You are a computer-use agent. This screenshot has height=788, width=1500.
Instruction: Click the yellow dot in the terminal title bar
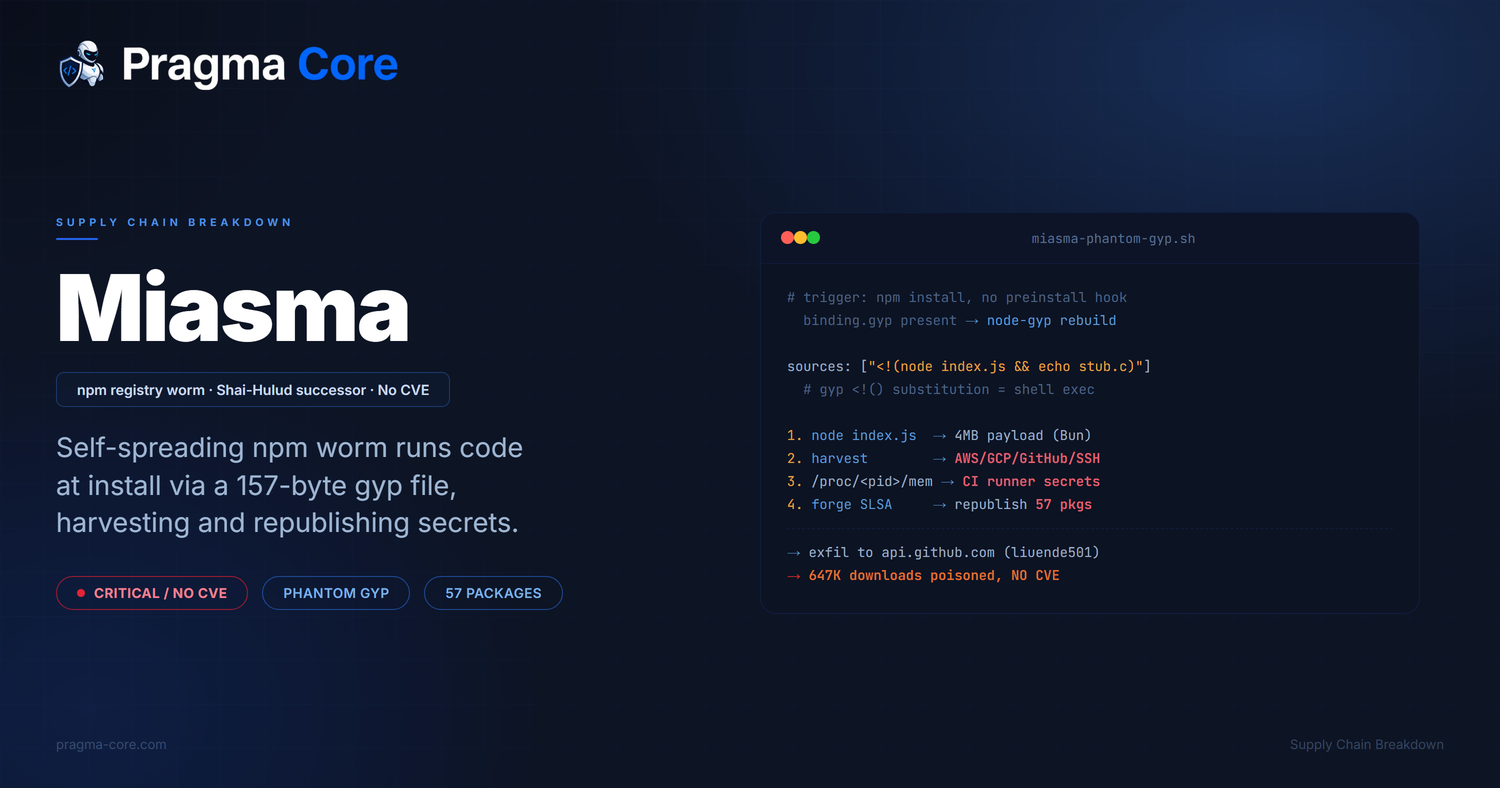tap(800, 238)
